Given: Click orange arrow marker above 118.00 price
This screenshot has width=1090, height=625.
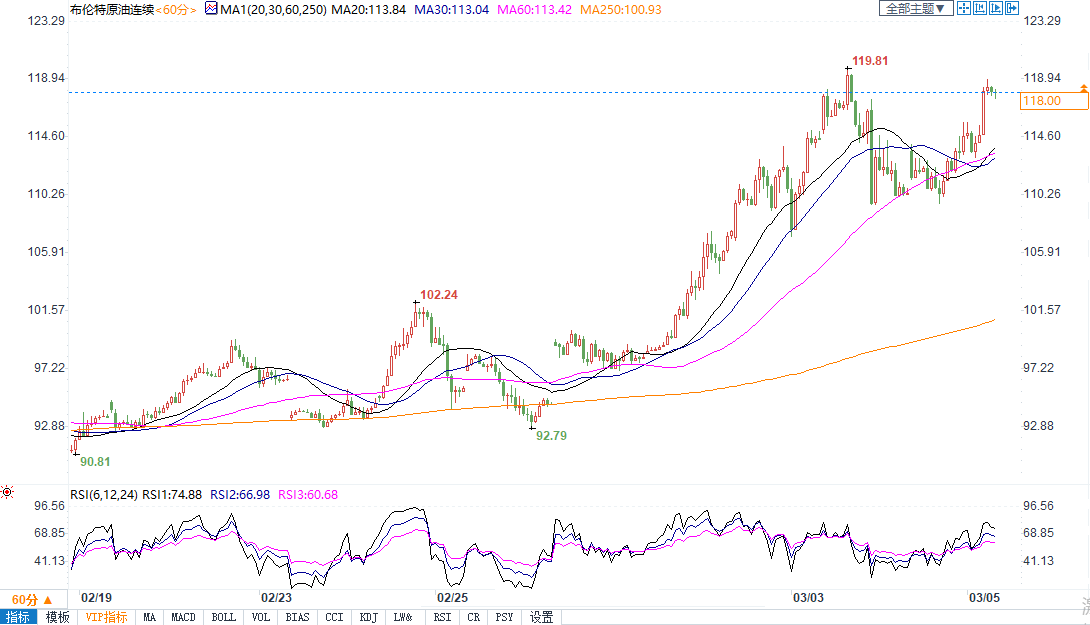Looking at the screenshot, I should tap(1083, 90).
